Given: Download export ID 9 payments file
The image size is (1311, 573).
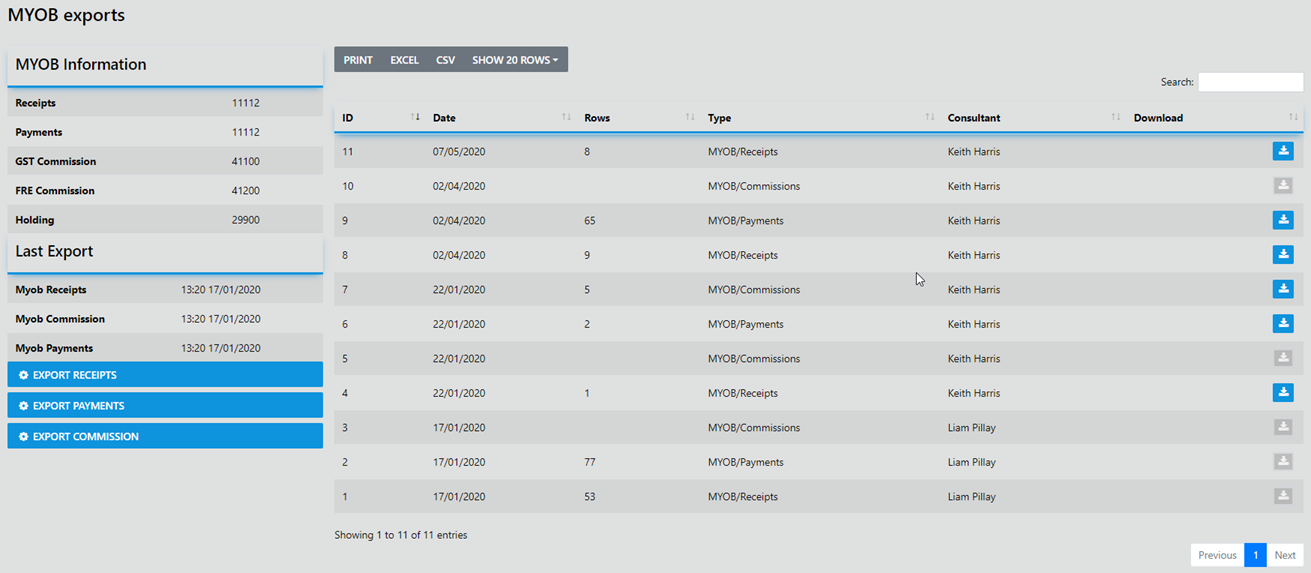Looking at the screenshot, I should click(1282, 220).
